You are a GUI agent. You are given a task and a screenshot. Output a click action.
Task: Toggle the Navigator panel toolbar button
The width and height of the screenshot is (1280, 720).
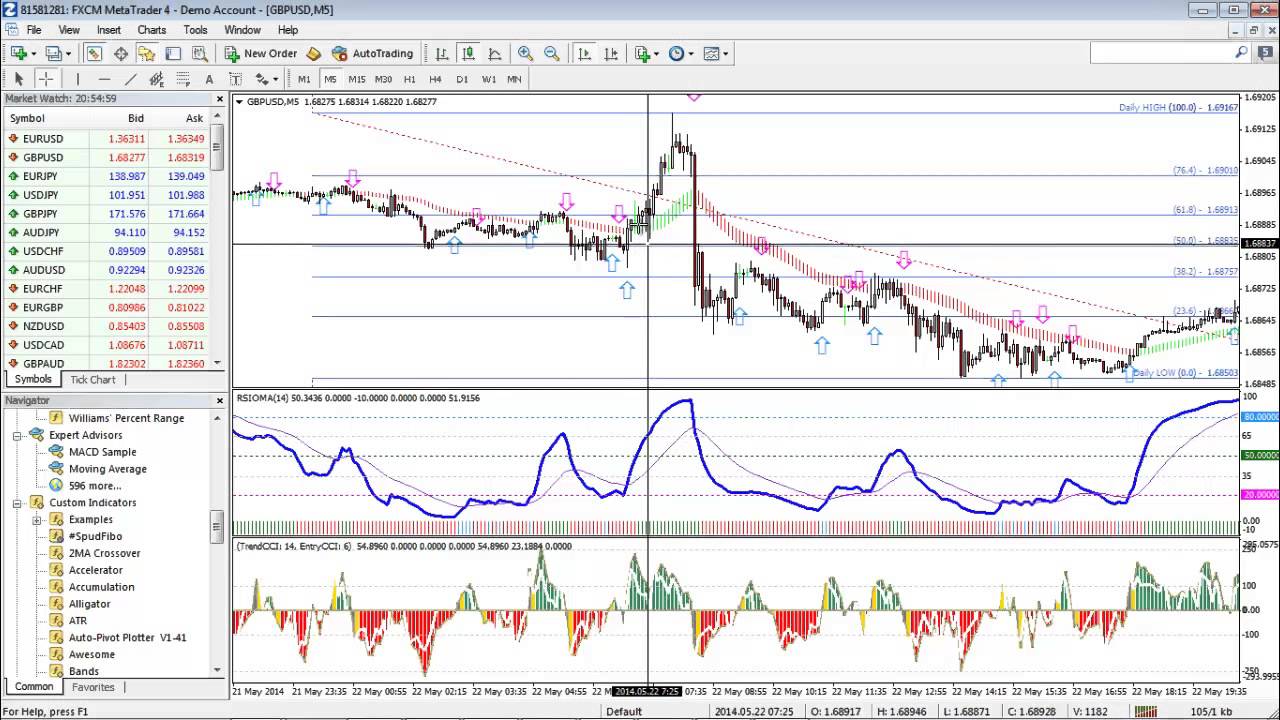pos(146,53)
